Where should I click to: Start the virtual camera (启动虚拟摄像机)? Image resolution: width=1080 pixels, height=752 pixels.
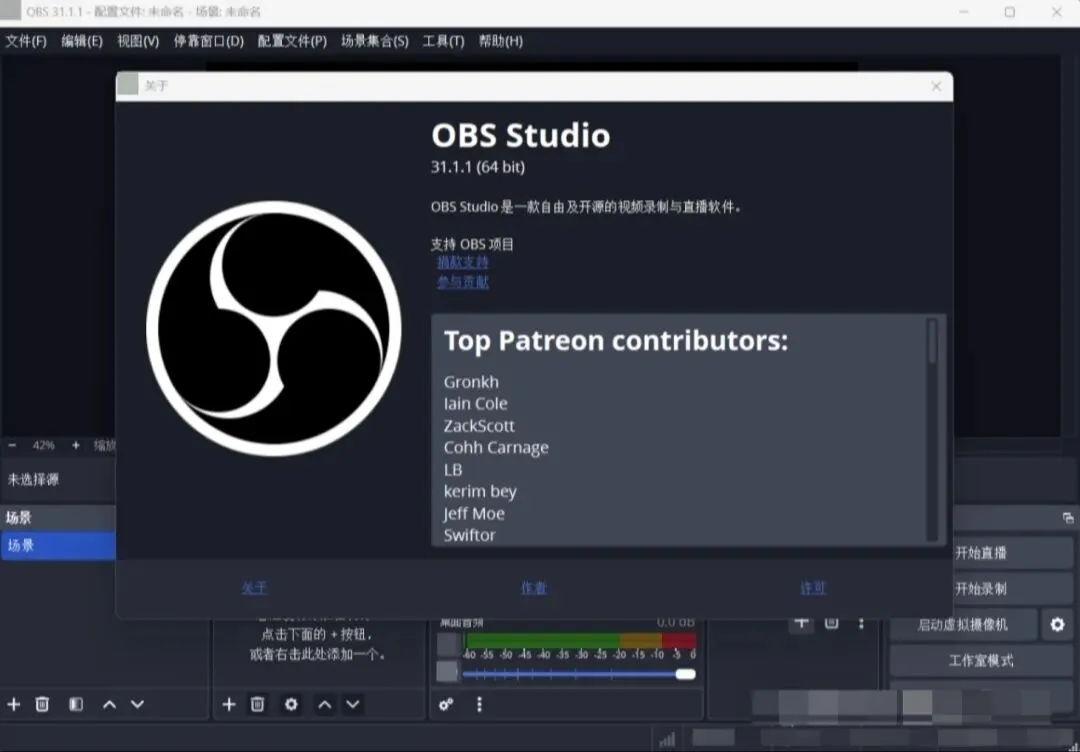coord(963,625)
